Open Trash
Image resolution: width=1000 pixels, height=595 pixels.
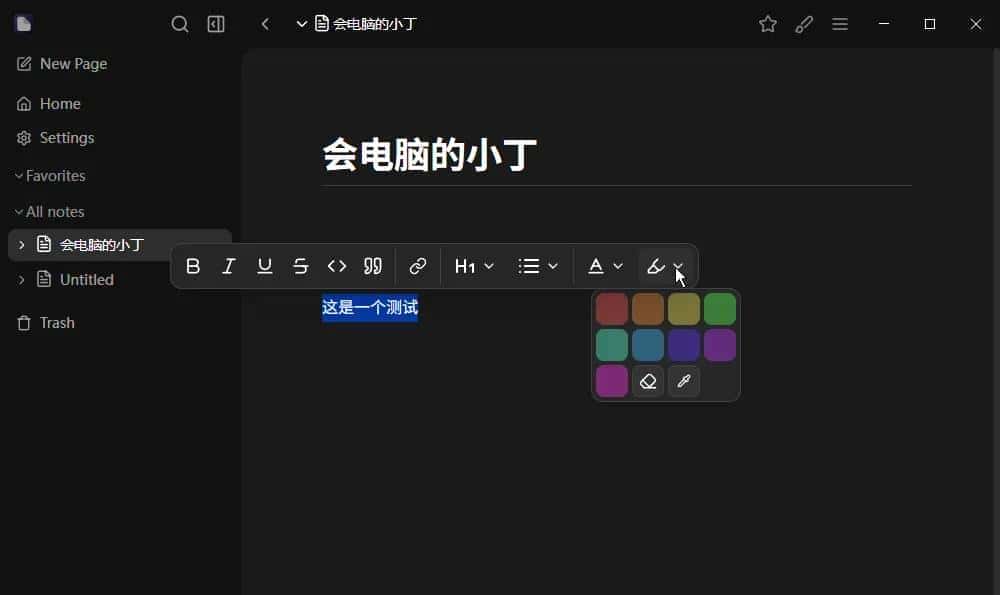(x=58, y=322)
